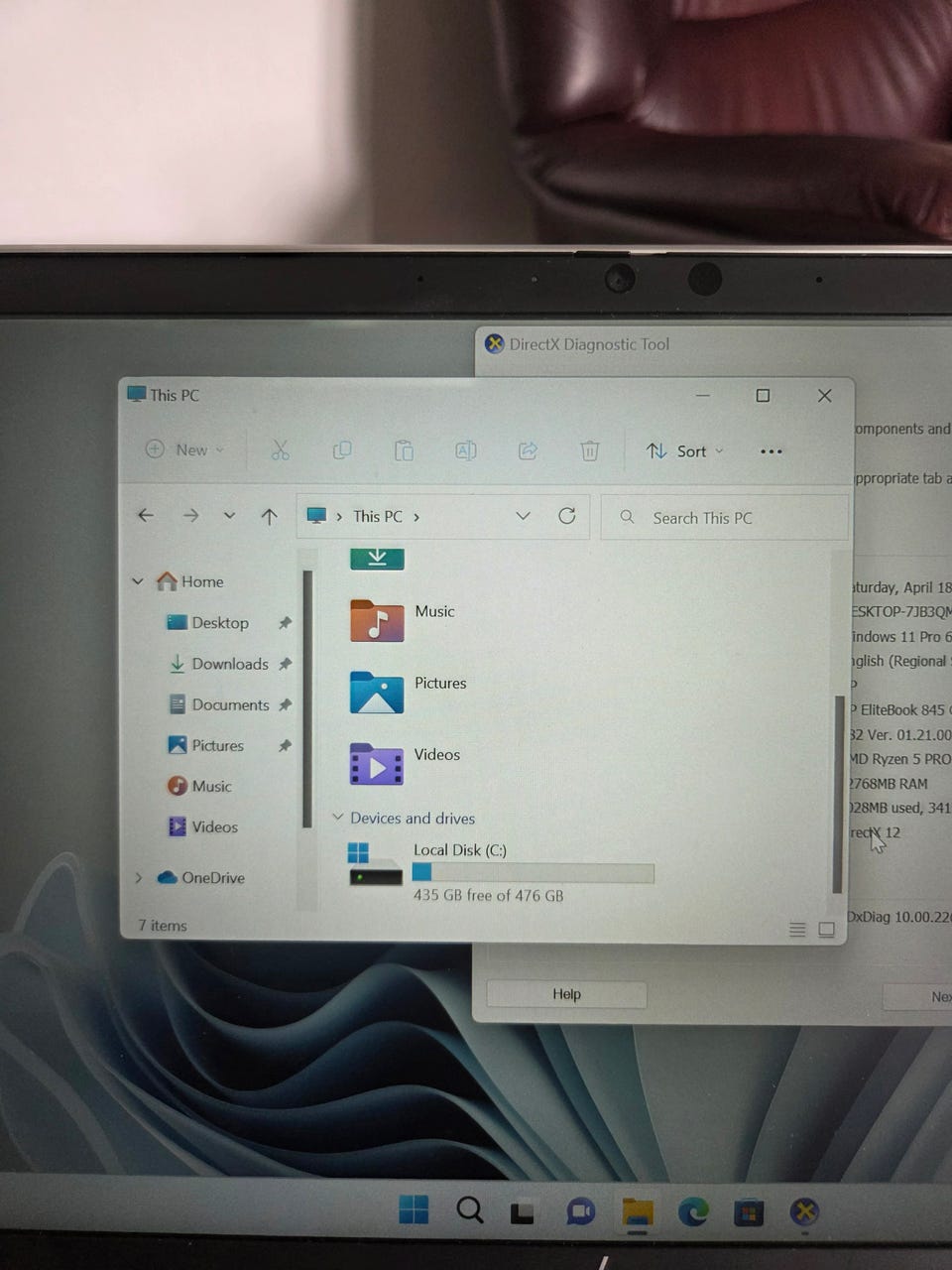Select the Music folder icon
Screen dimensions: 952x1270
point(377,621)
